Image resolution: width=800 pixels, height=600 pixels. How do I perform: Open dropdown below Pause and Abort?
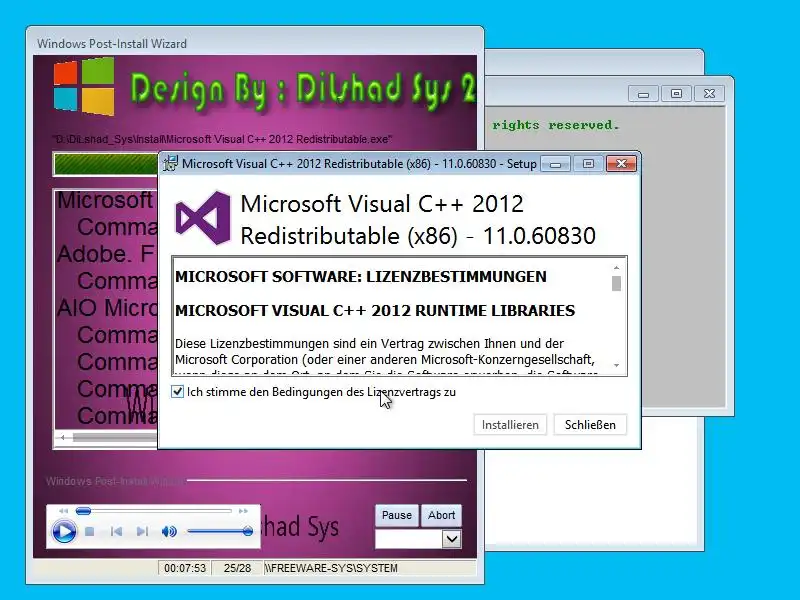452,539
